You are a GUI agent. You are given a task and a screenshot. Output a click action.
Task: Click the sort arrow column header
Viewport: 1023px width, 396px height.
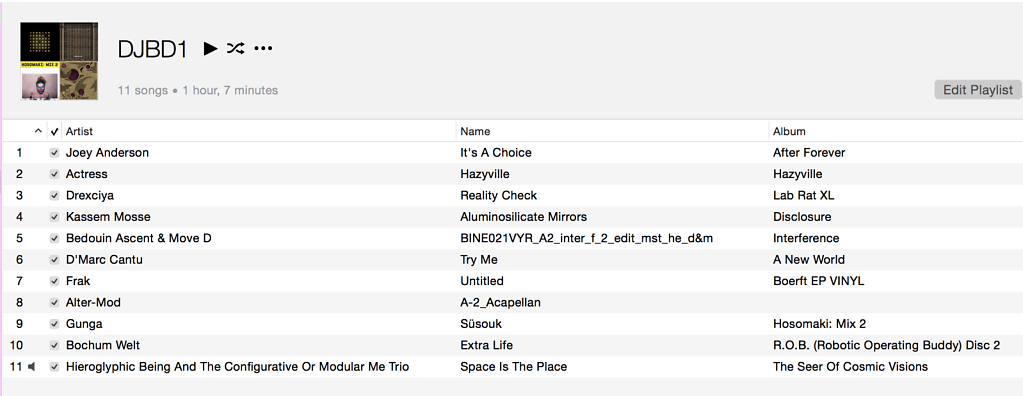(x=38, y=131)
